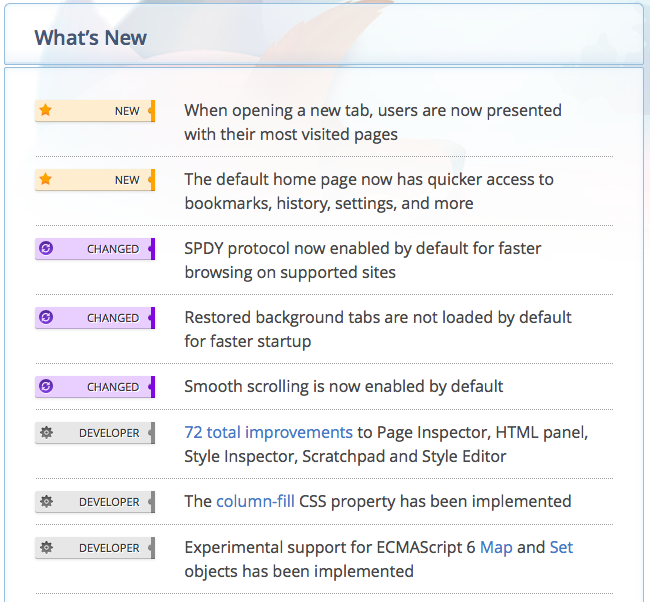Screen dimensions: 650x602
Task: Click the CHANGED label for smooth scrolling
Action: tap(113, 387)
